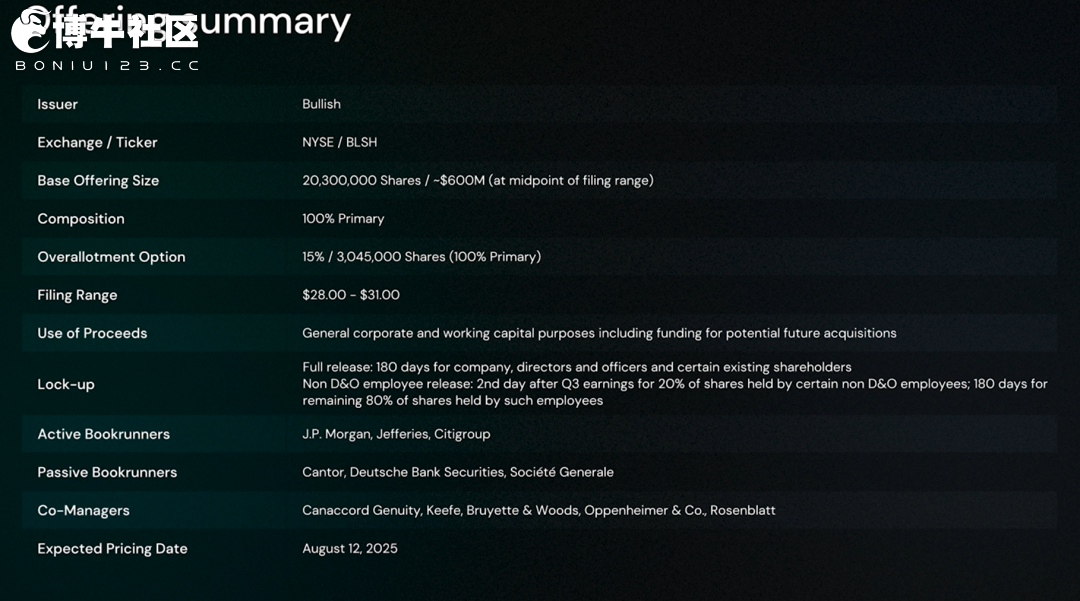1080x601 pixels.
Task: Click the BONIU123.CC watermark text
Action: (107, 65)
